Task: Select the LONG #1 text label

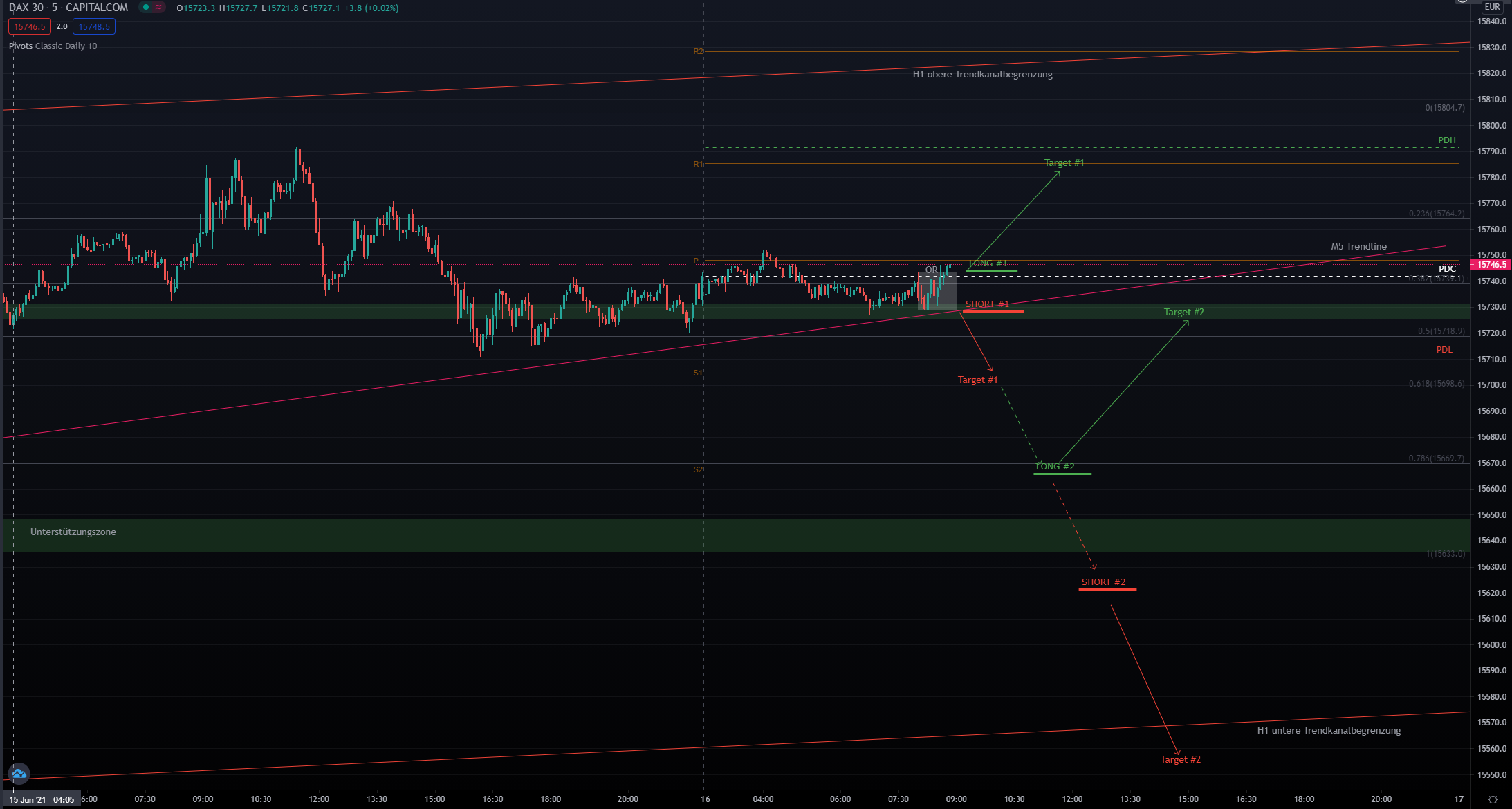Action: tap(988, 263)
